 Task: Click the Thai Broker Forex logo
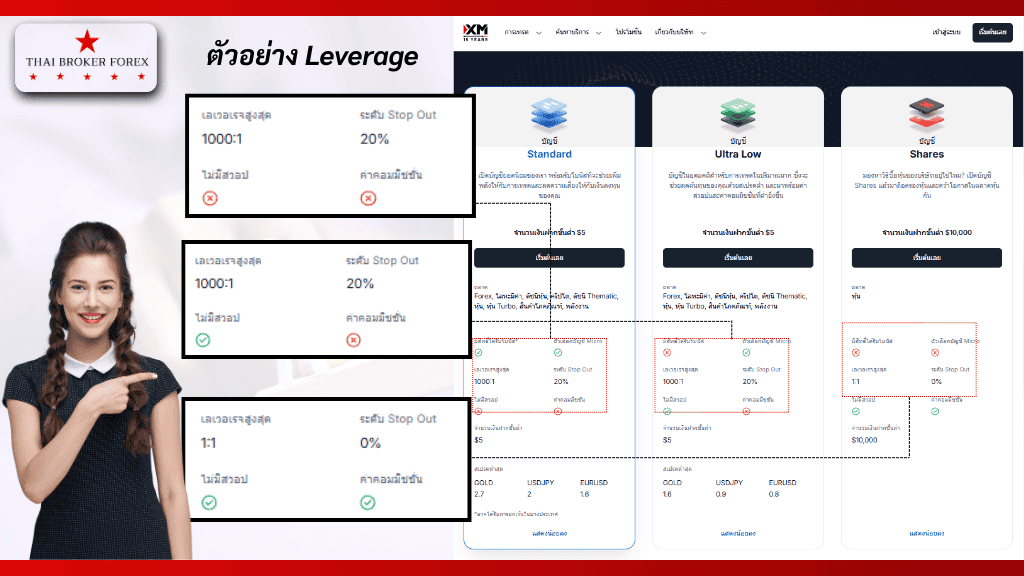[87, 58]
